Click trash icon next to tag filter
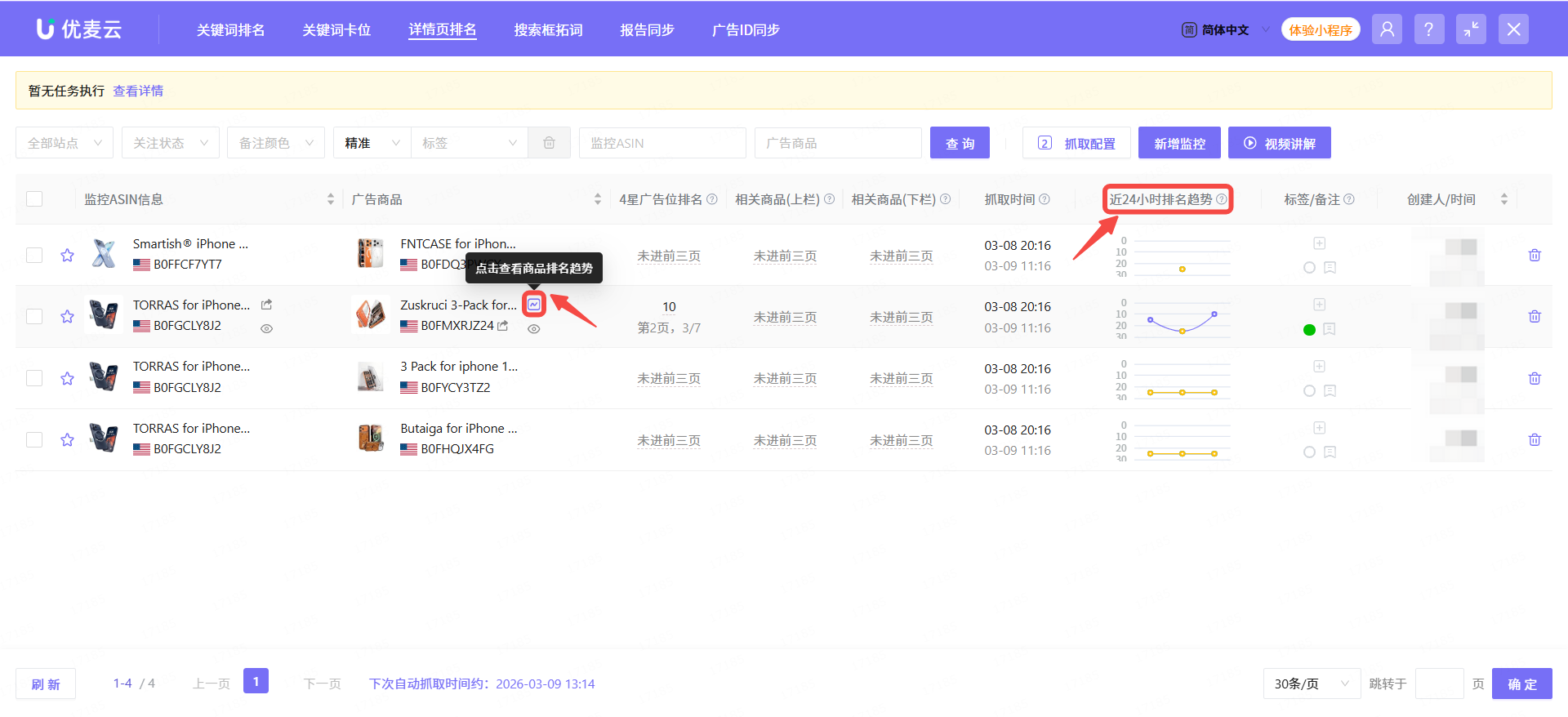This screenshot has height=717, width=1568. coord(549,143)
